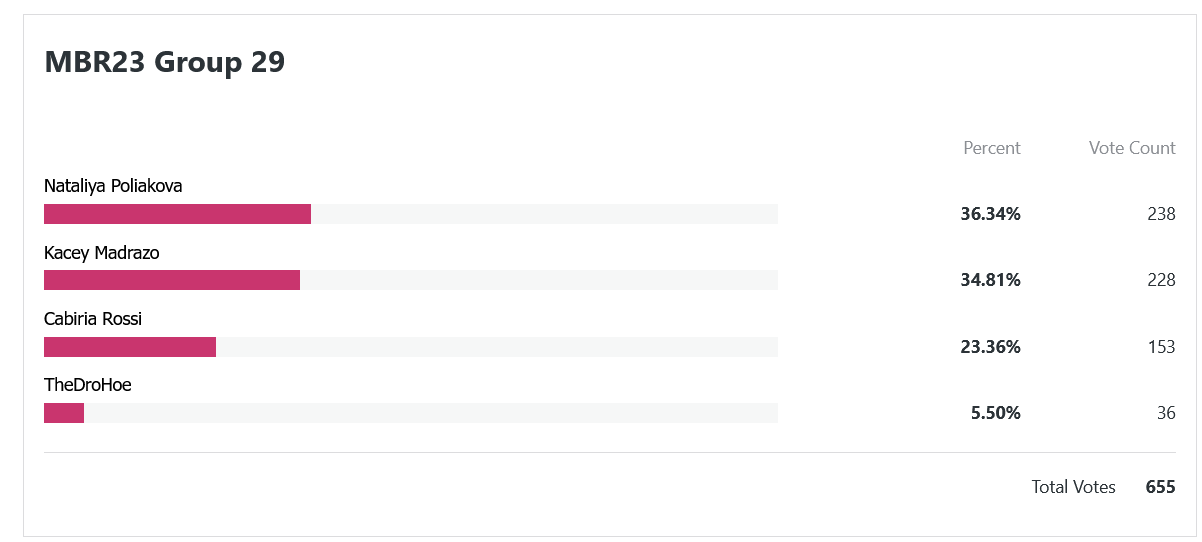Viewport: 1202px width, 542px height.
Task: Click Nataliya Poliakova's pink result bar
Action: pos(177,214)
